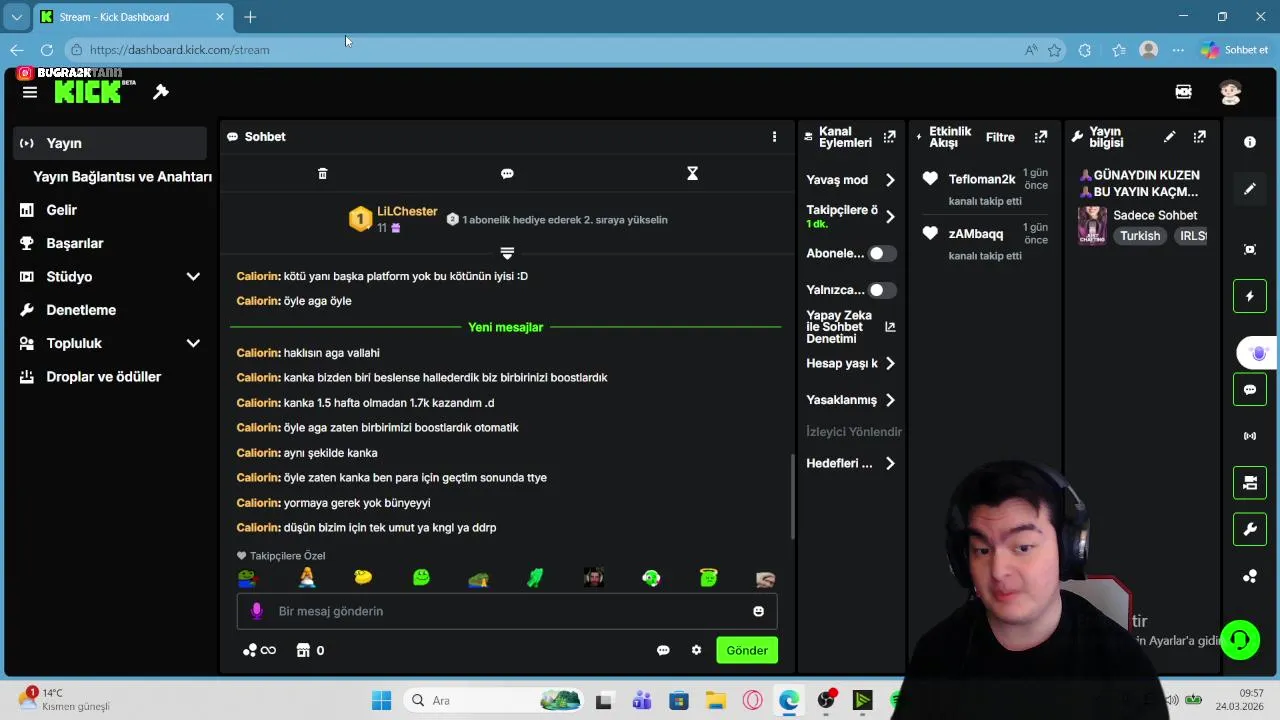The height and width of the screenshot is (720, 1280).
Task: Click zAMbaqq in activity feed
Action: click(x=976, y=234)
